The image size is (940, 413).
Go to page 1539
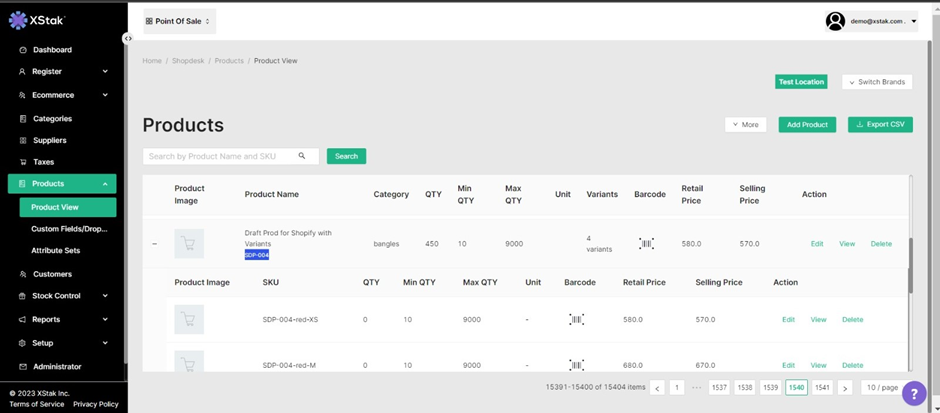pos(770,387)
